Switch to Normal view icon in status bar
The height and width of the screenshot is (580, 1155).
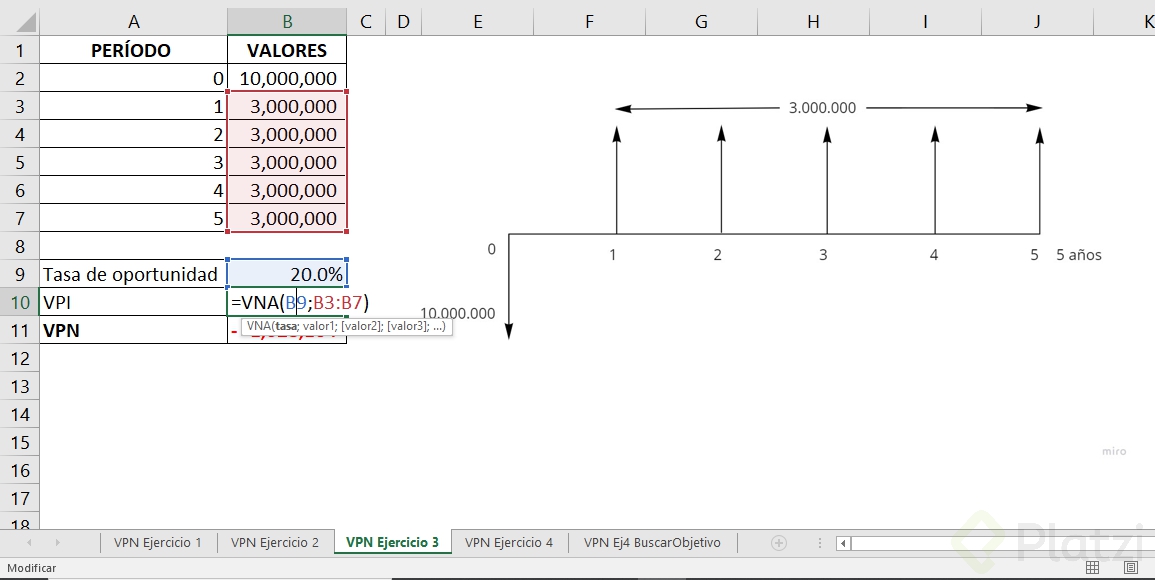click(x=1093, y=567)
